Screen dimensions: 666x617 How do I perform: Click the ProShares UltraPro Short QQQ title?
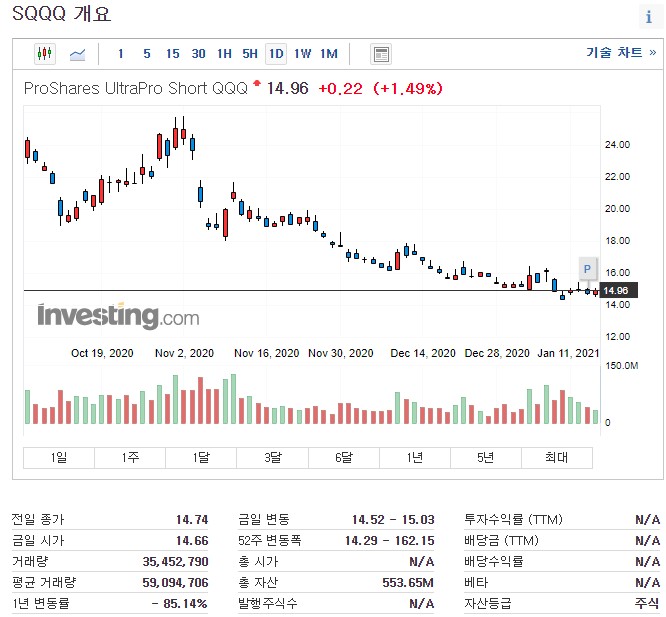(x=135, y=88)
